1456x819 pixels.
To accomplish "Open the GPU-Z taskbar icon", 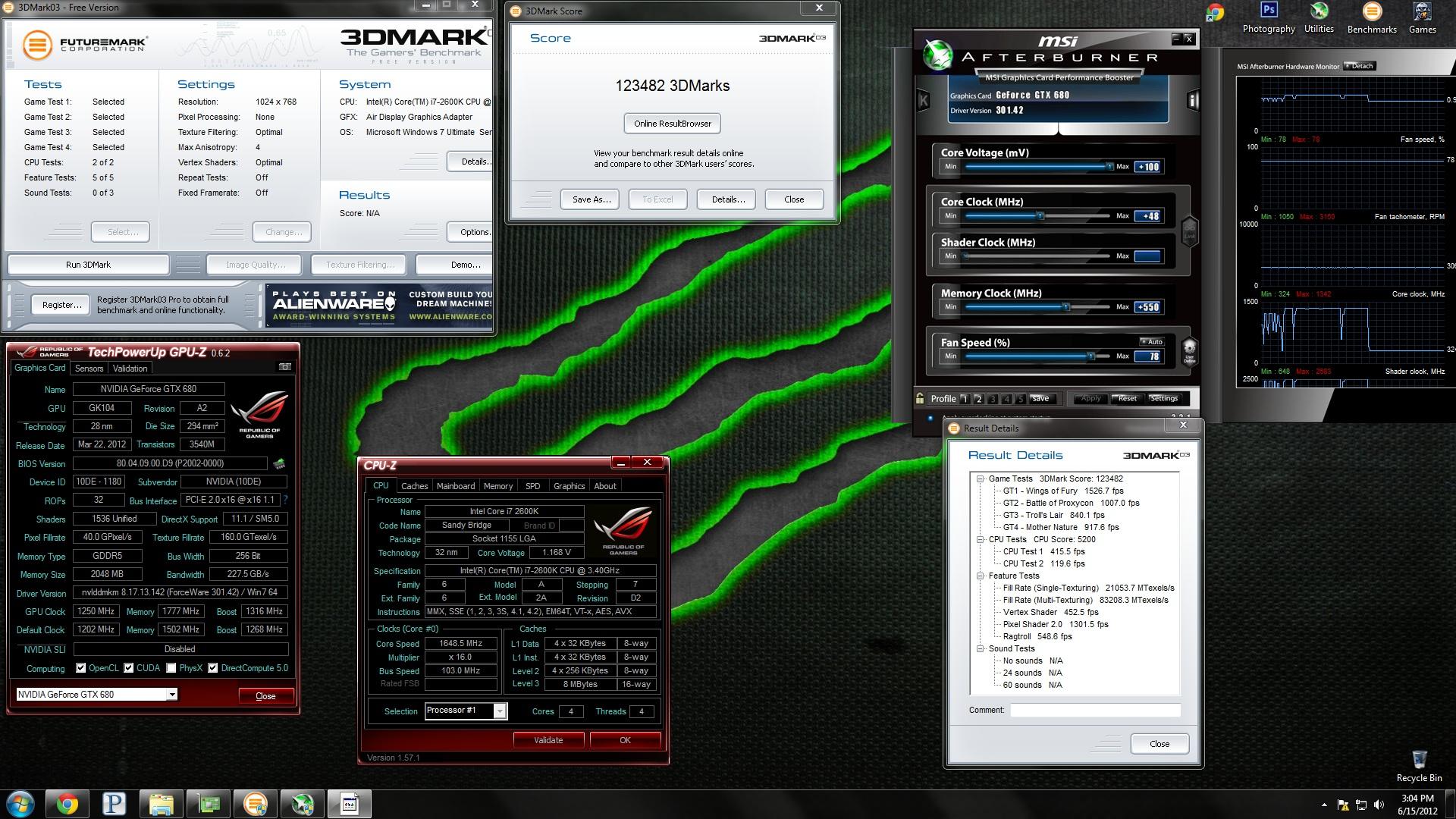I will click(208, 804).
